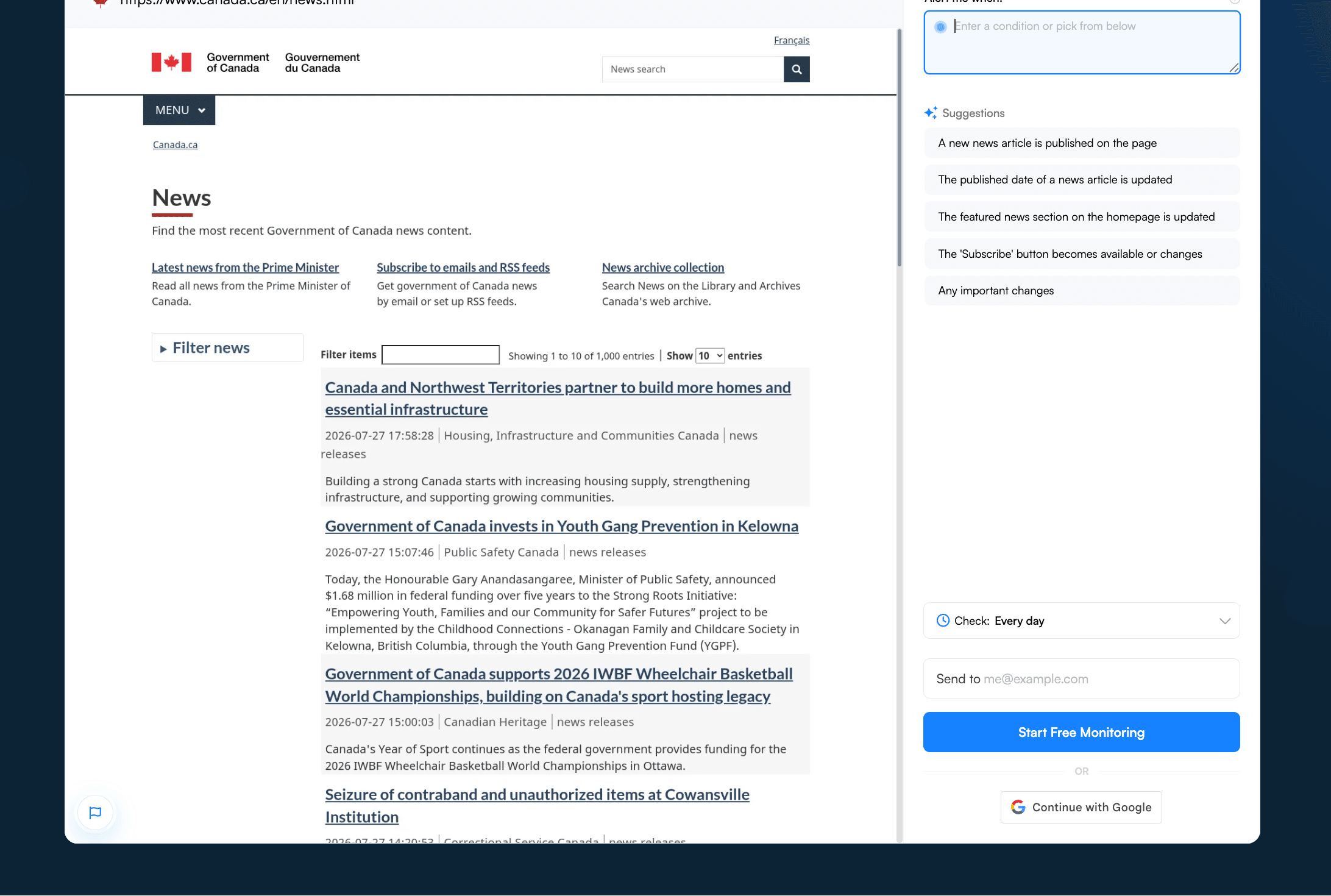This screenshot has height=896, width=1331.
Task: Click 'Public Safety Canada' department text
Action: pos(501,552)
